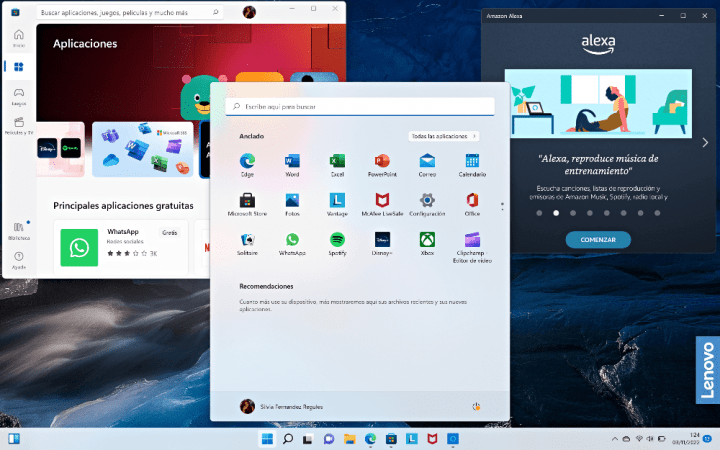Open the Lenovo side banner
Viewport: 720px width, 450px height.
click(x=708, y=370)
